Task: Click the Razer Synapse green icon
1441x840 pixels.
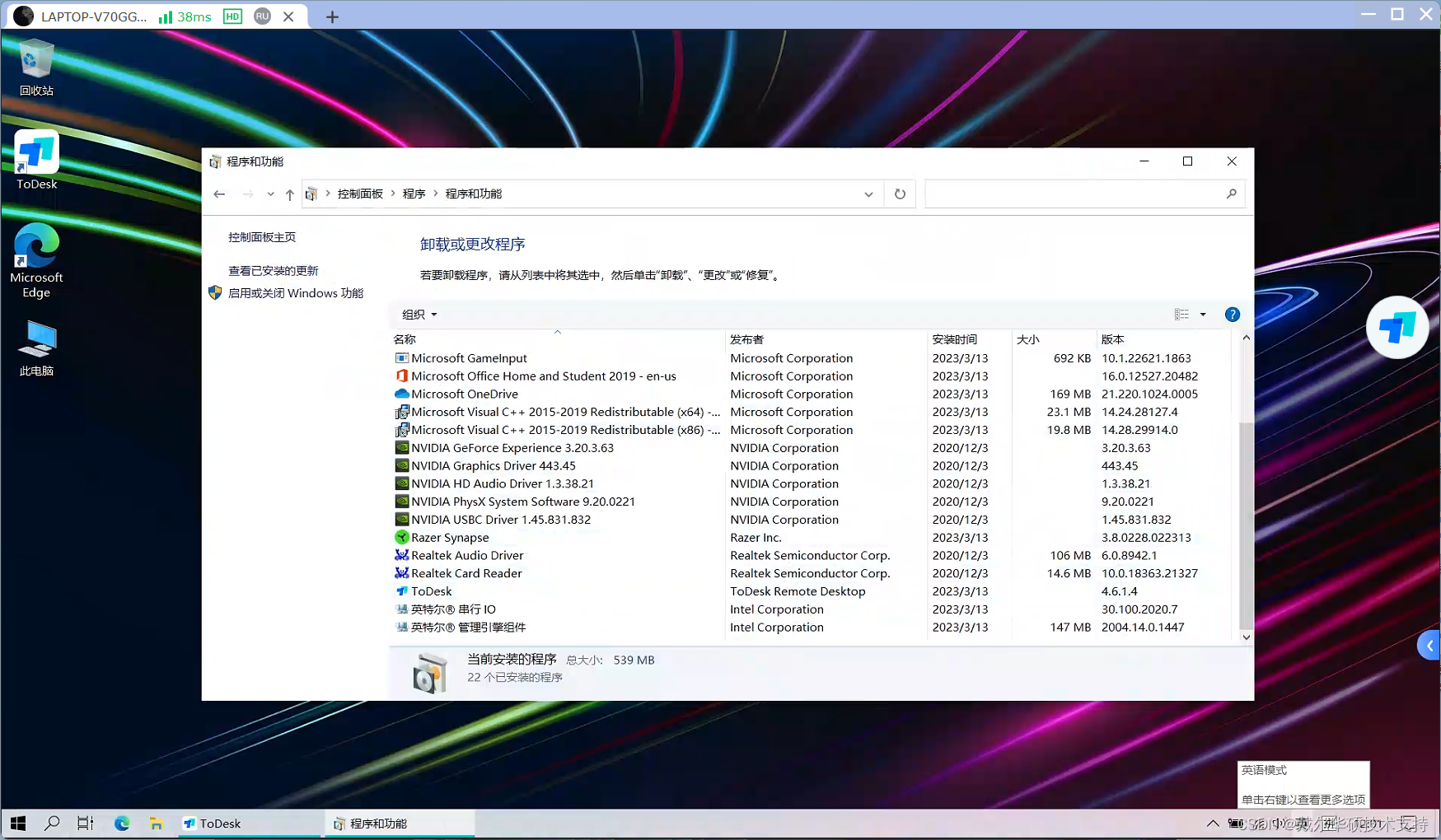Action: point(401,538)
